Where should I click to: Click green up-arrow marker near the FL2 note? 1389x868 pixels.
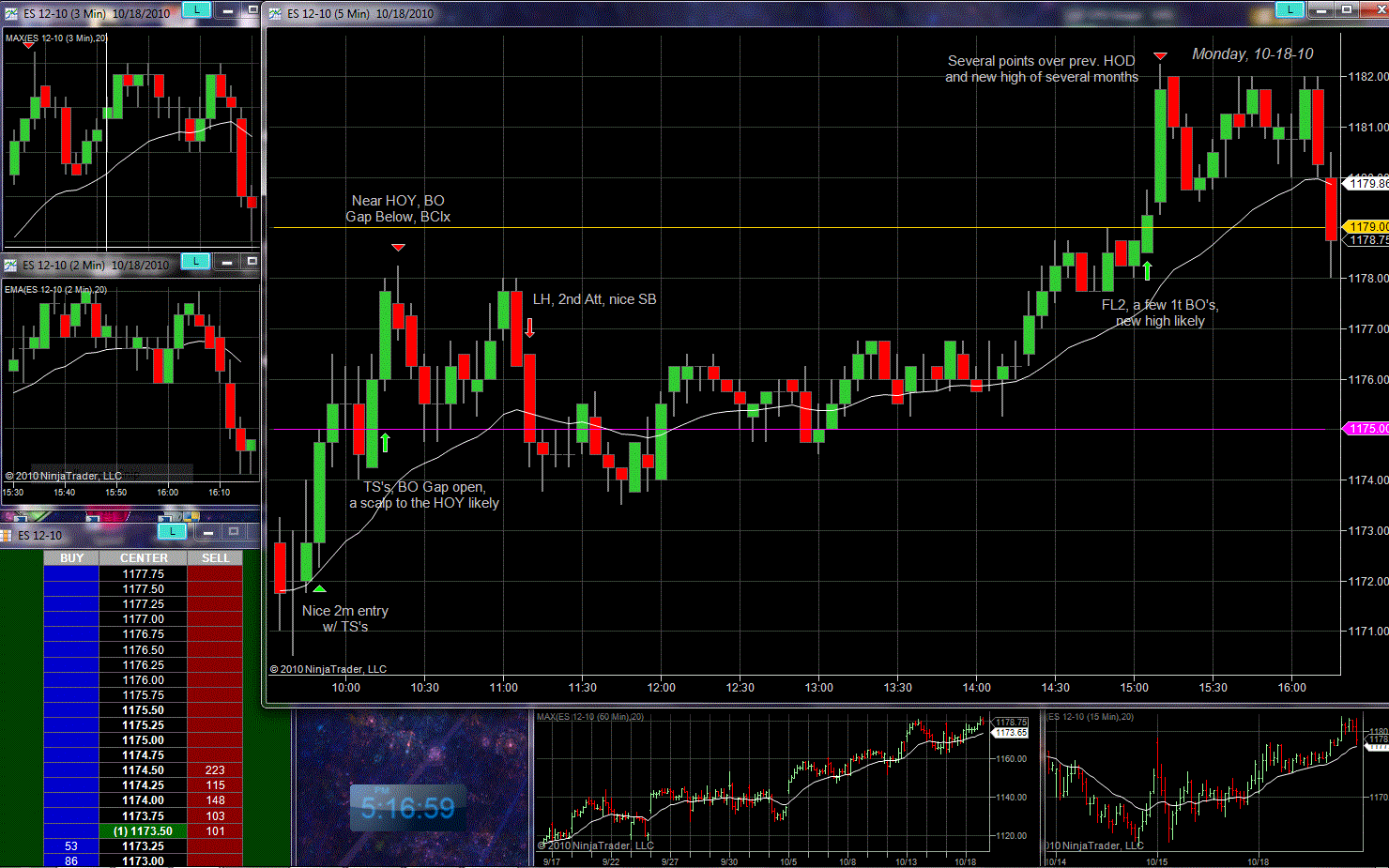1147,270
